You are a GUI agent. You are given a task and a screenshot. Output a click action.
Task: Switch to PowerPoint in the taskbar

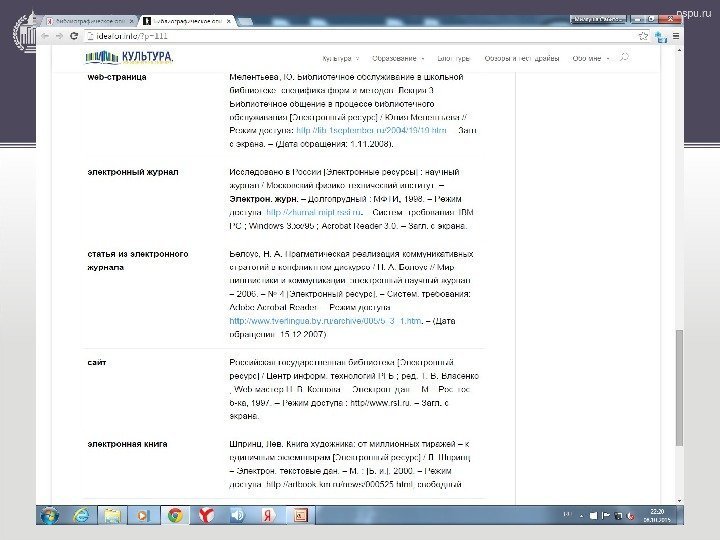coord(300,516)
